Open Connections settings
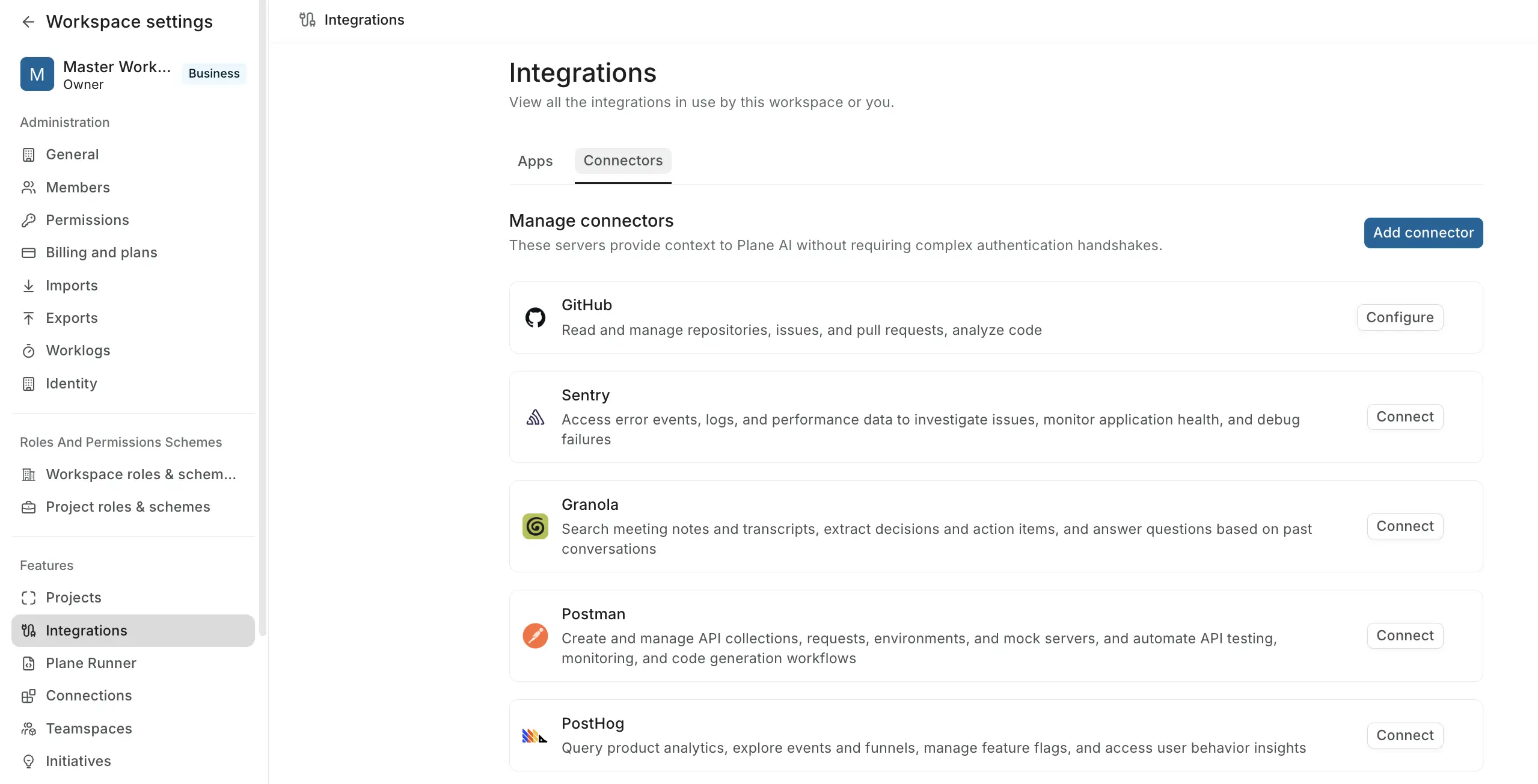 [133, 696]
